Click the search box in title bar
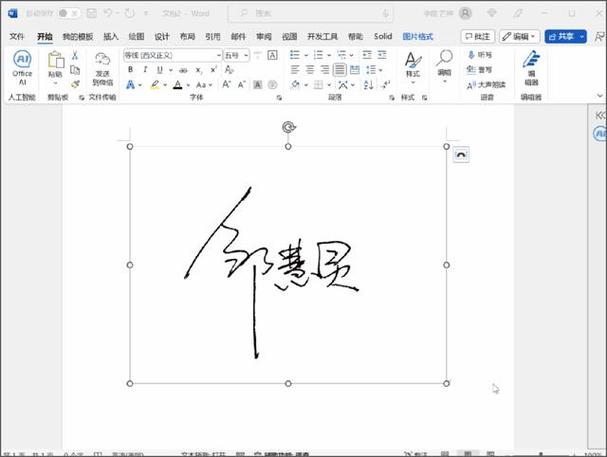 point(311,13)
